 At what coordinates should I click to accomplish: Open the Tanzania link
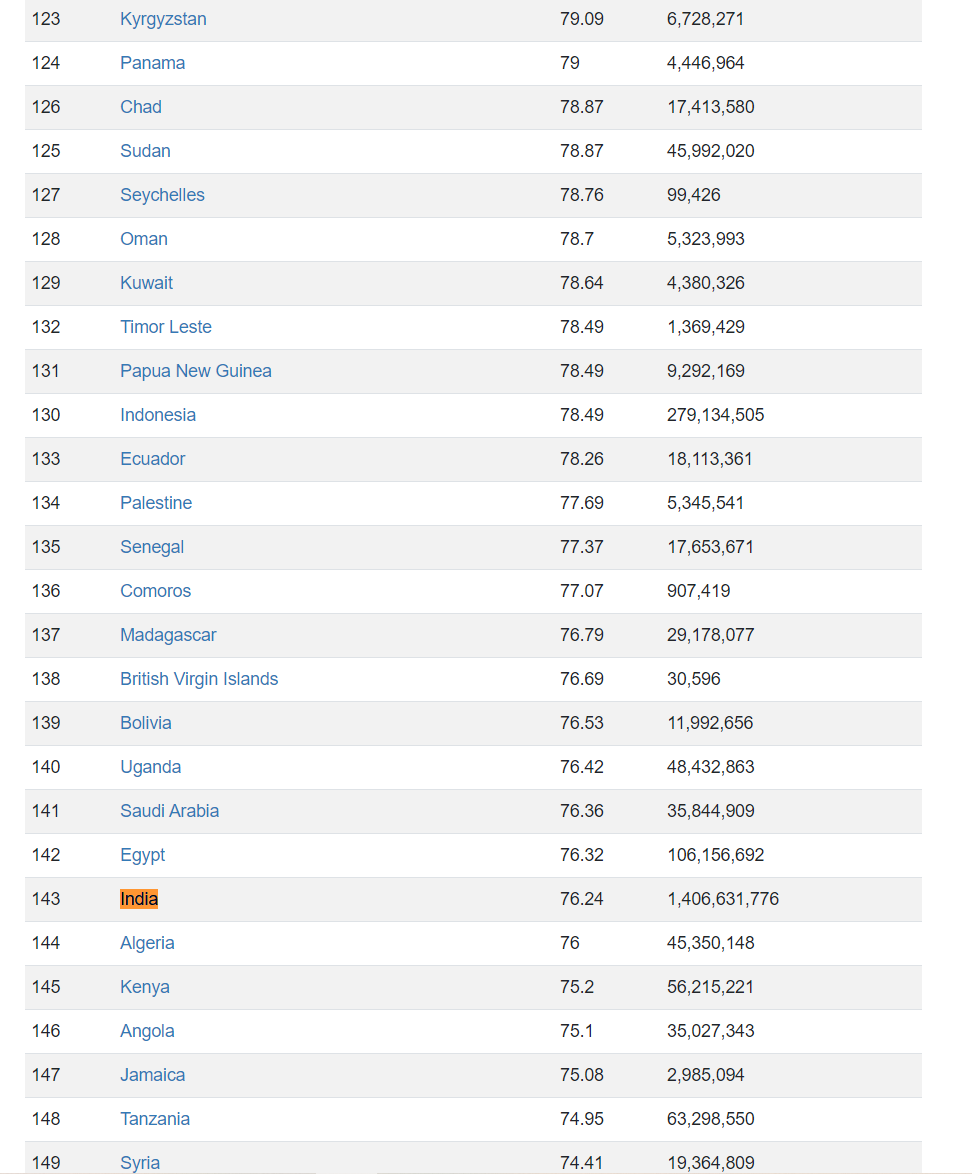click(x=154, y=1119)
